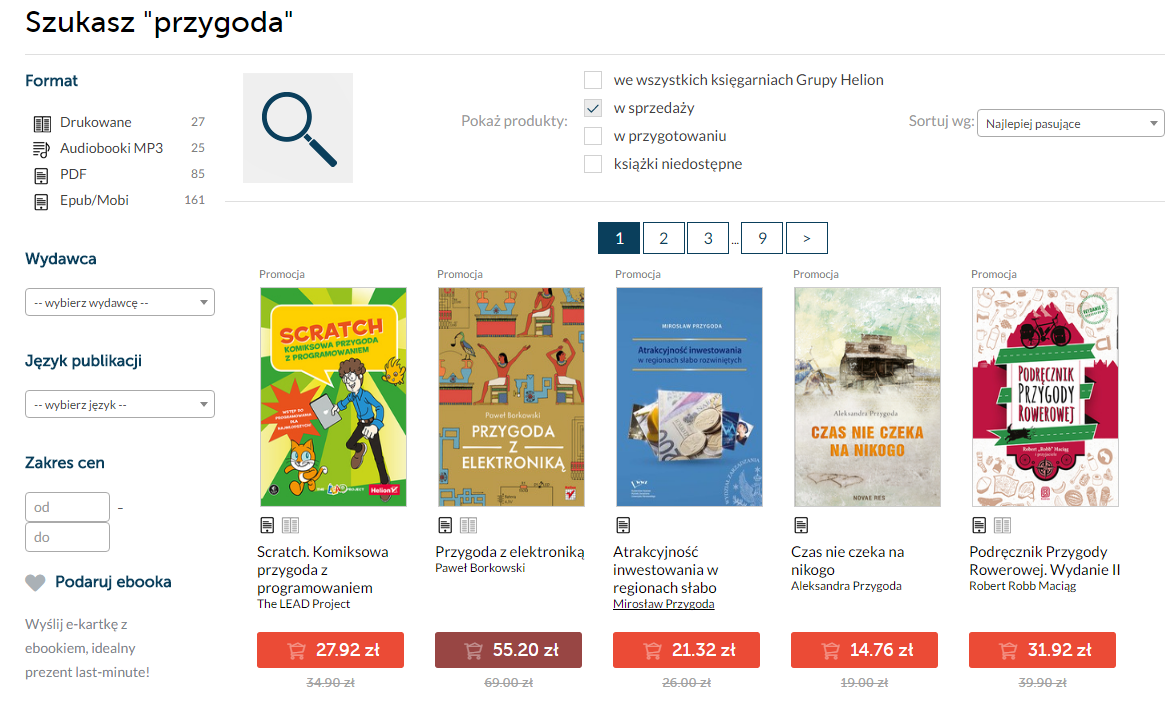Click printed book icon under Przygoda z elektroniką
Viewport: 1170px width, 709px height.
[469, 525]
